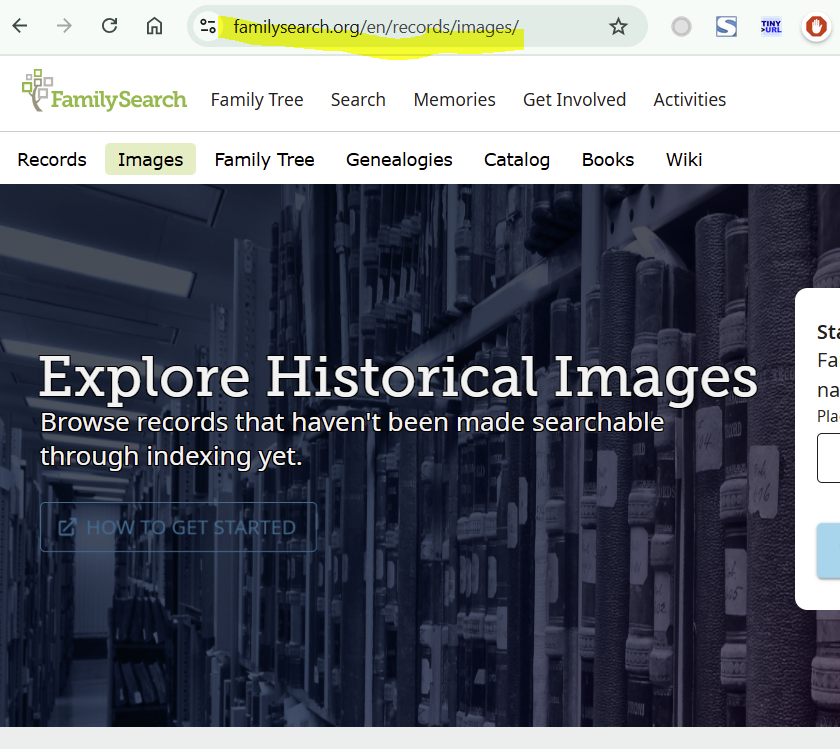Reload the page with the refresh icon
Image resolution: width=840 pixels, height=749 pixels.
(109, 26)
